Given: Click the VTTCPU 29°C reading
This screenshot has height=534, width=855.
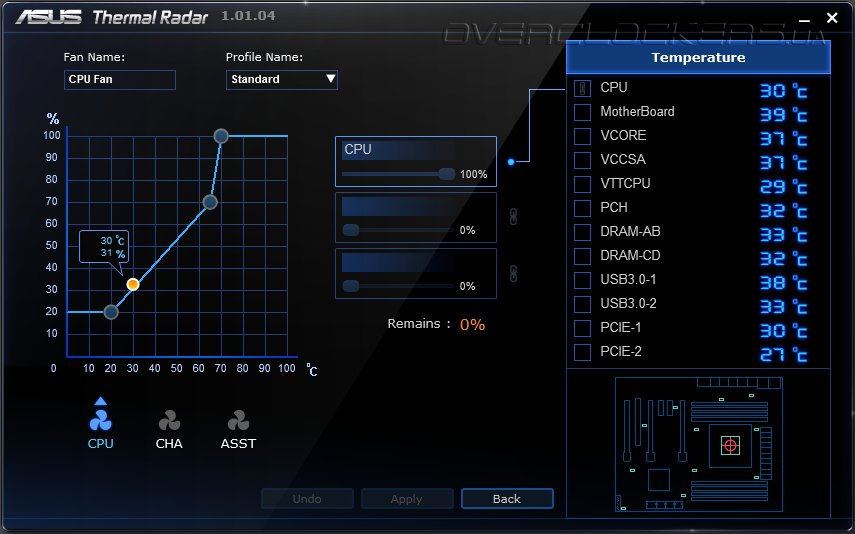Looking at the screenshot, I should tap(784, 187).
